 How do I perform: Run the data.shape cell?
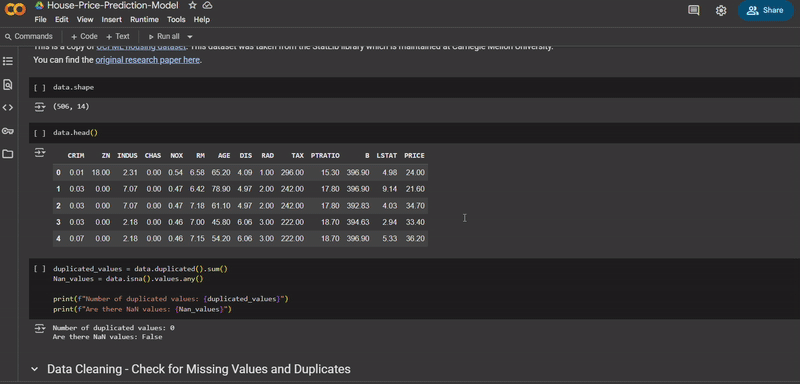(x=40, y=88)
